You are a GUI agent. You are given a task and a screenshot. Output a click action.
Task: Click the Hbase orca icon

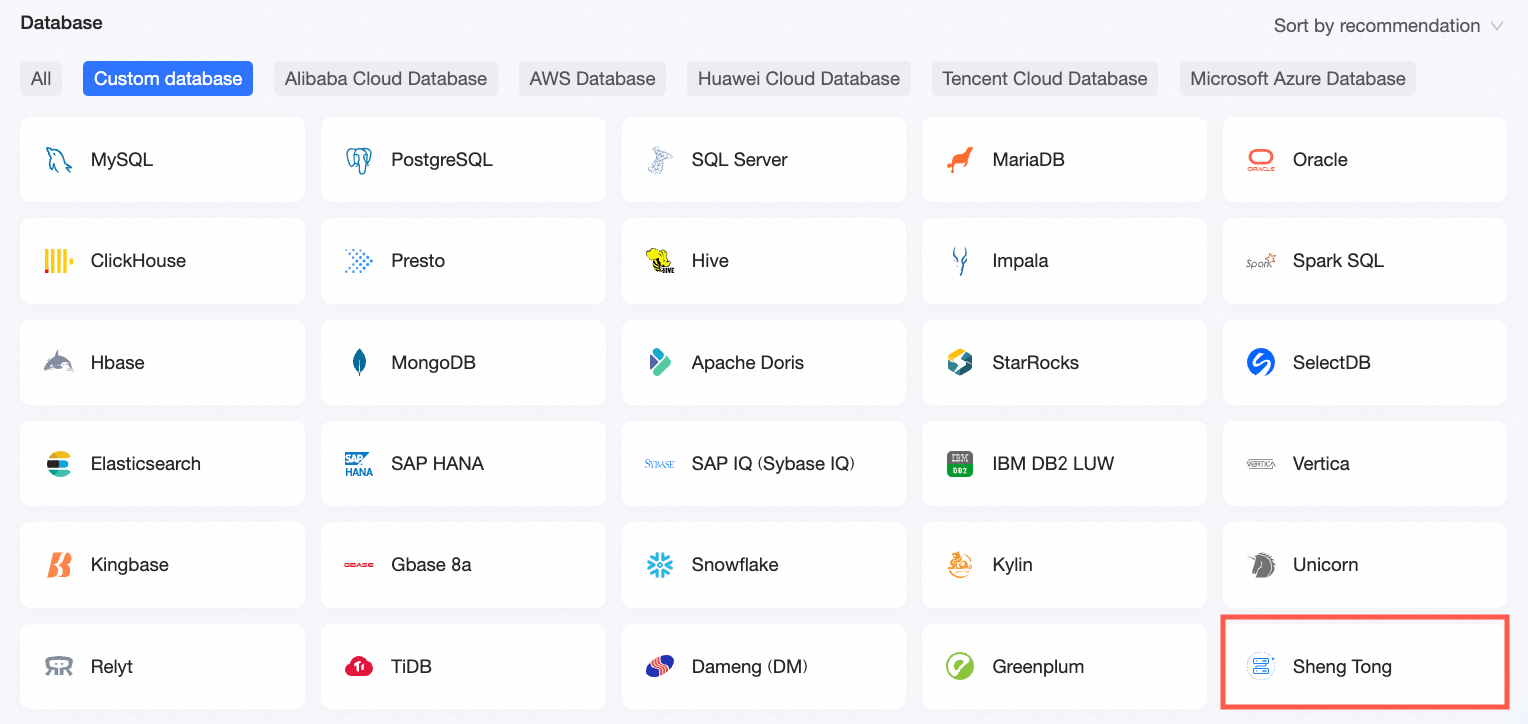click(59, 362)
